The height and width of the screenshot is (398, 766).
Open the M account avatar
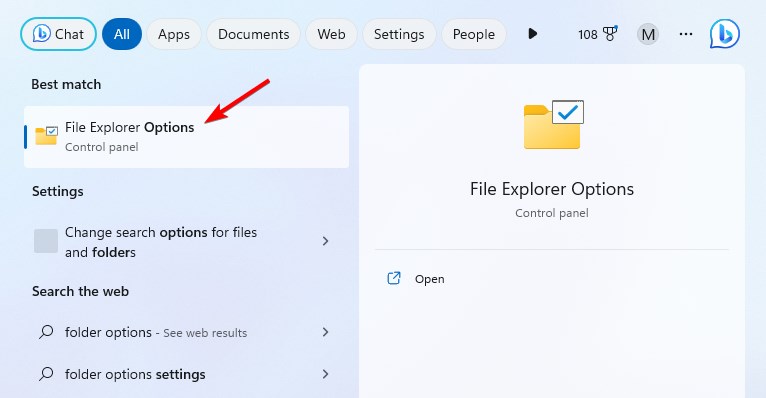(648, 34)
